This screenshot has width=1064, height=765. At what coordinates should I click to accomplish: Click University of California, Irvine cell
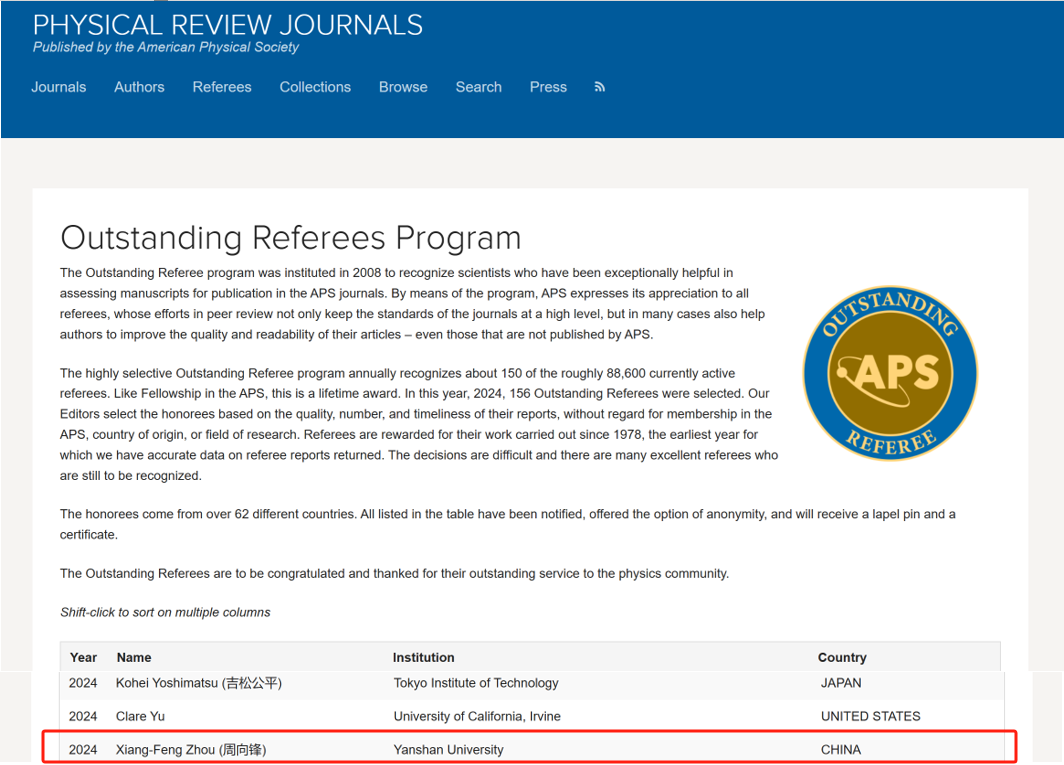pyautogui.click(x=477, y=716)
